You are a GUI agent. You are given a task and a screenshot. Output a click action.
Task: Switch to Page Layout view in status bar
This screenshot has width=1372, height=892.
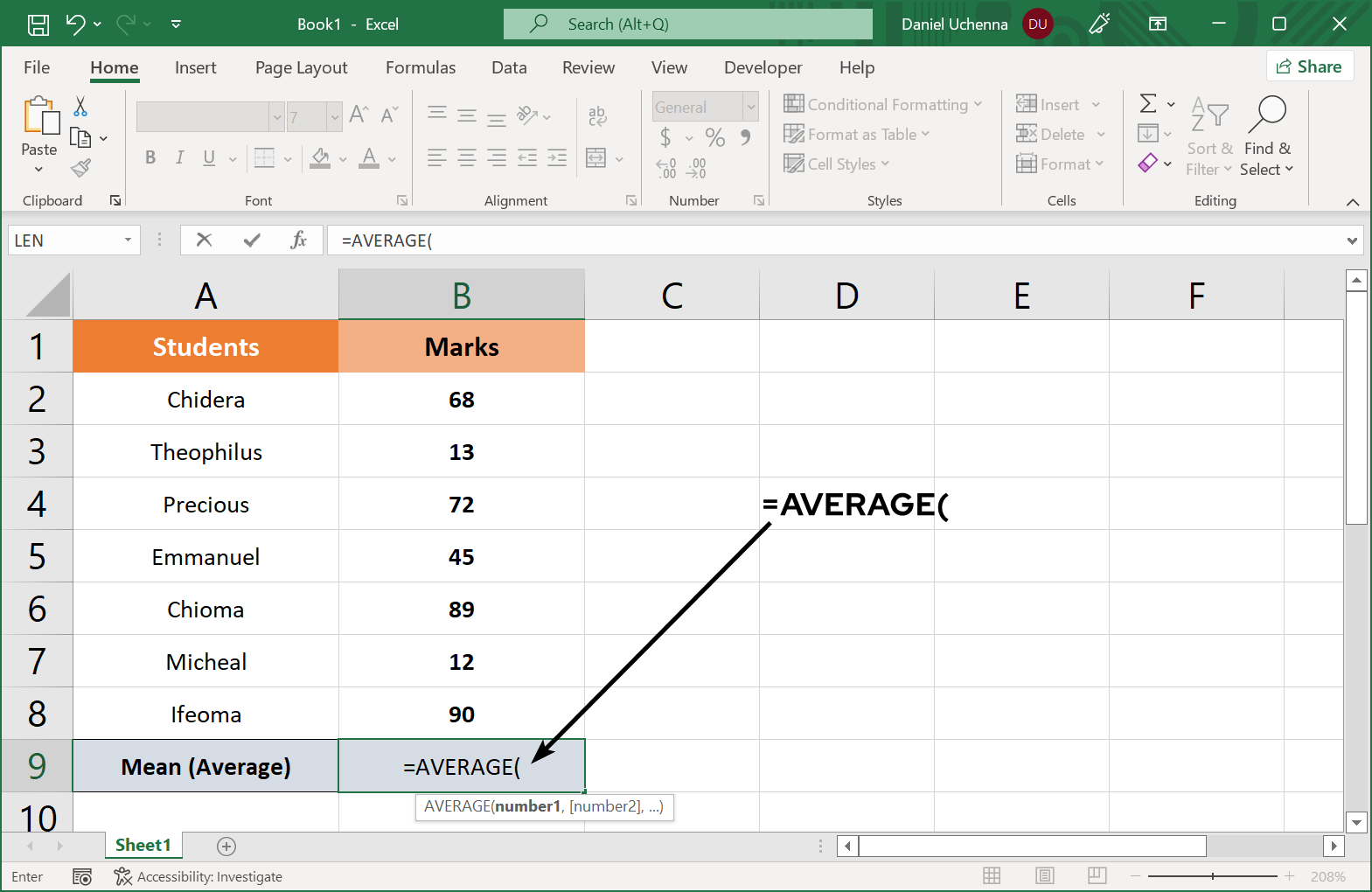pyautogui.click(x=1044, y=875)
